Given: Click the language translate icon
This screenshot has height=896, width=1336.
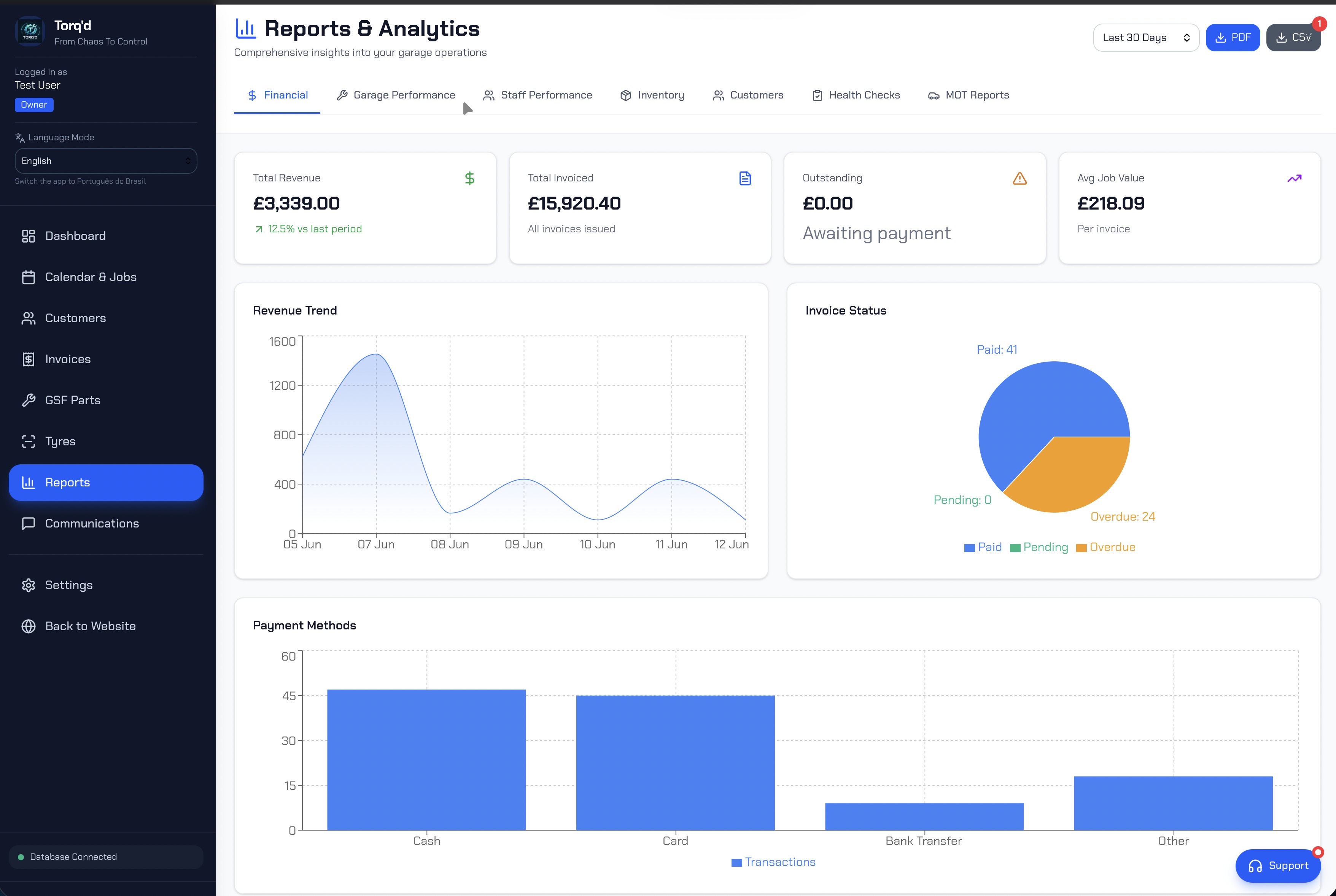Looking at the screenshot, I should [x=20, y=138].
